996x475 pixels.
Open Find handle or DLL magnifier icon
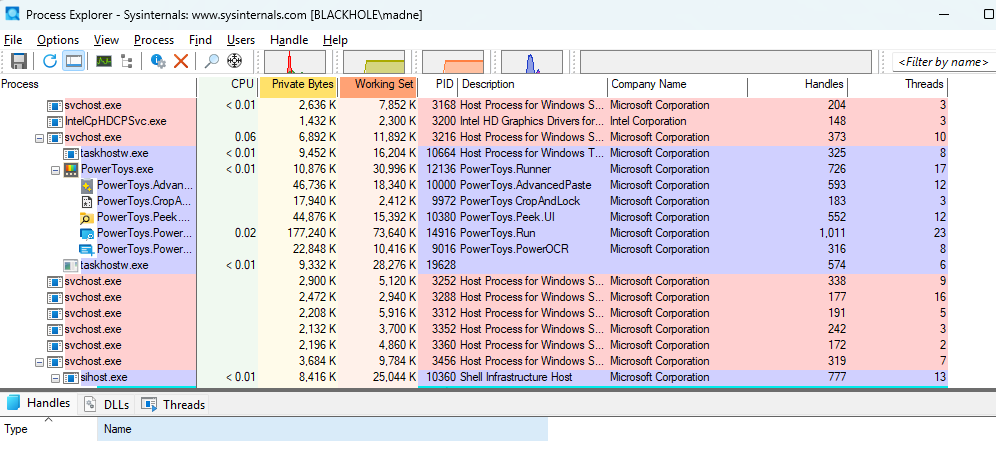pyautogui.click(x=212, y=61)
